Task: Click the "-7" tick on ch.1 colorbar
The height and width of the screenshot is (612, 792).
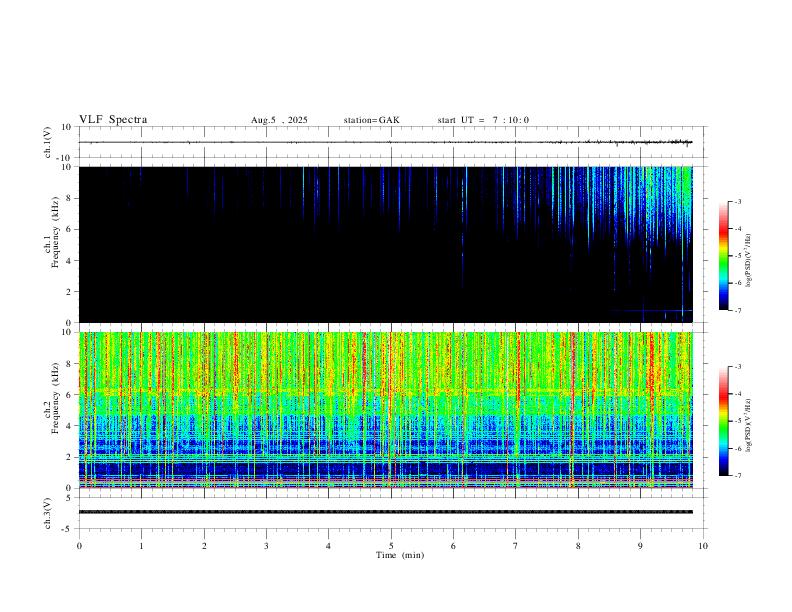Action: click(738, 311)
